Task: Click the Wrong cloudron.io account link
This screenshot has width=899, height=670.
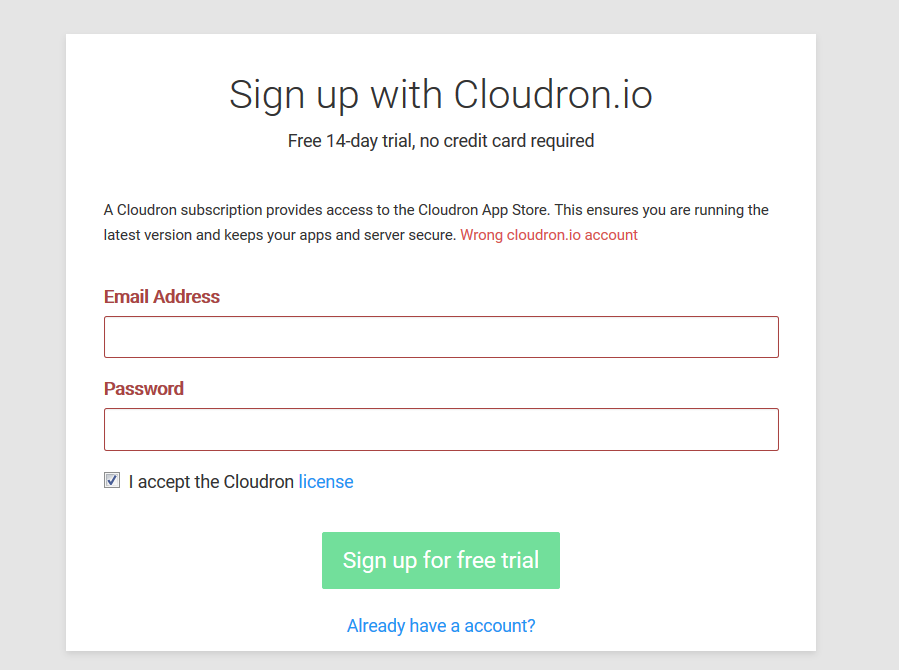Action: [x=548, y=236]
